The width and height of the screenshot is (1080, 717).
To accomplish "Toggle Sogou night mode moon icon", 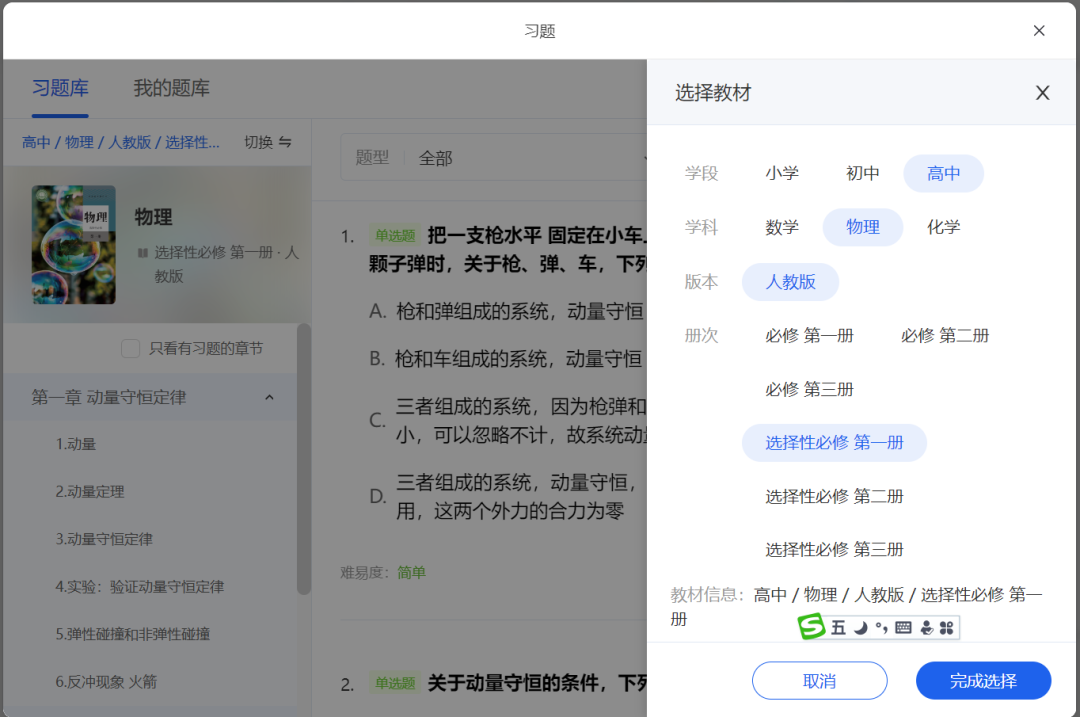I will [860, 627].
